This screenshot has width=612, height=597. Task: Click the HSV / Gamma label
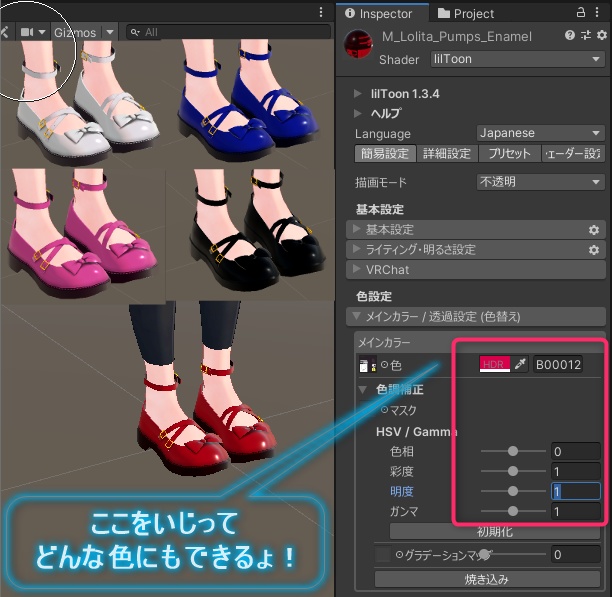[x=416, y=432]
